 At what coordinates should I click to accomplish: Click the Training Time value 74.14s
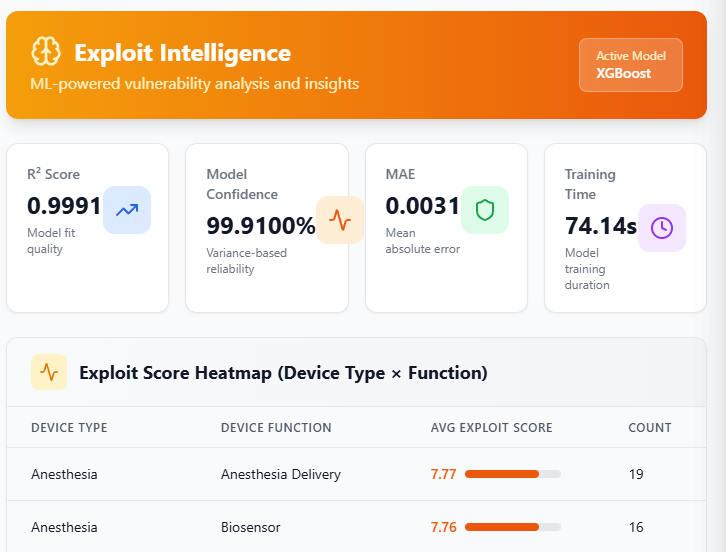(x=601, y=226)
